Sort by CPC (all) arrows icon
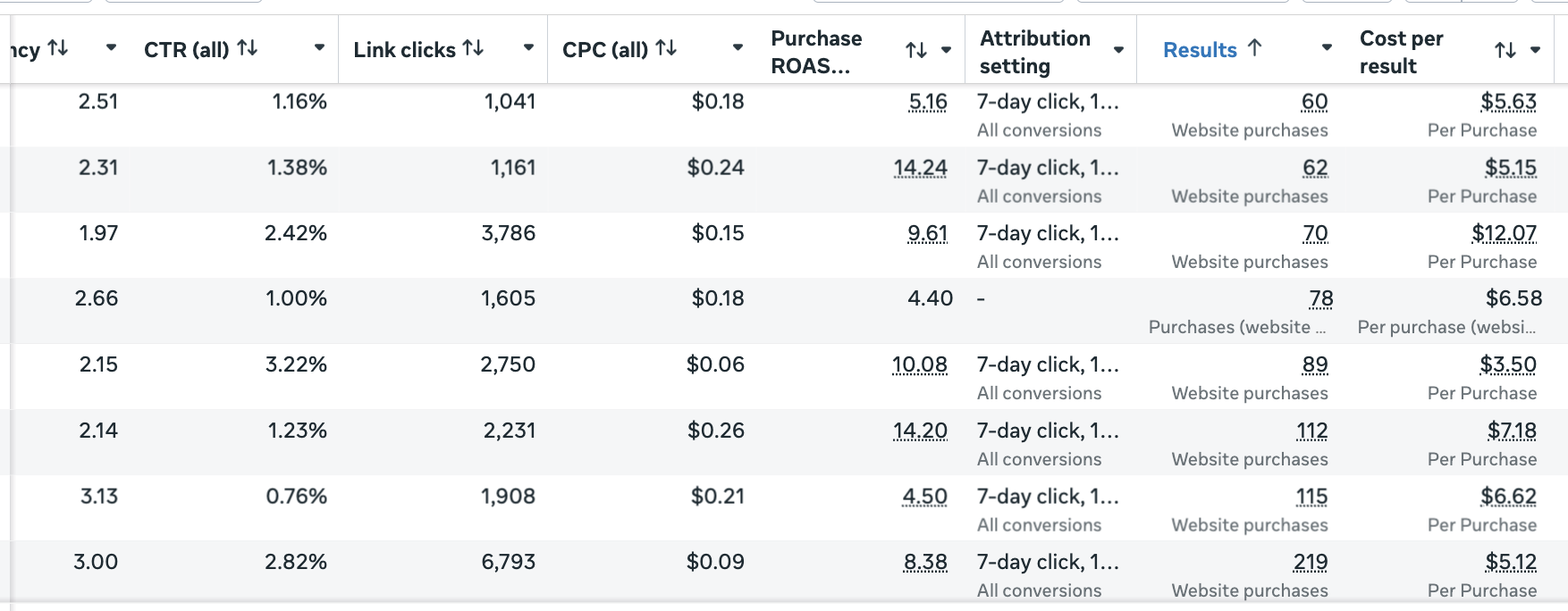The width and height of the screenshot is (1568, 611). (666, 48)
